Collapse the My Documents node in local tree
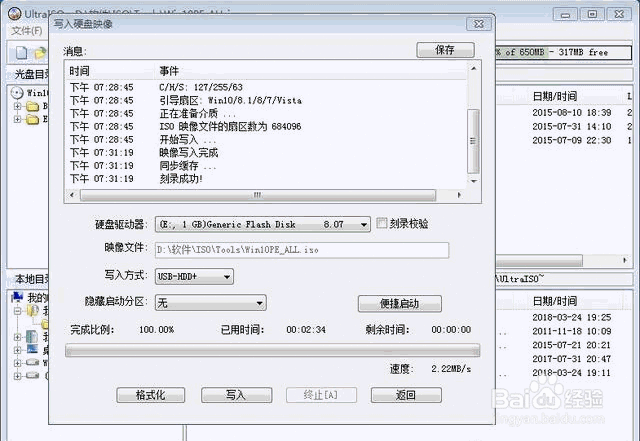The height and width of the screenshot is (441, 640). (17, 311)
